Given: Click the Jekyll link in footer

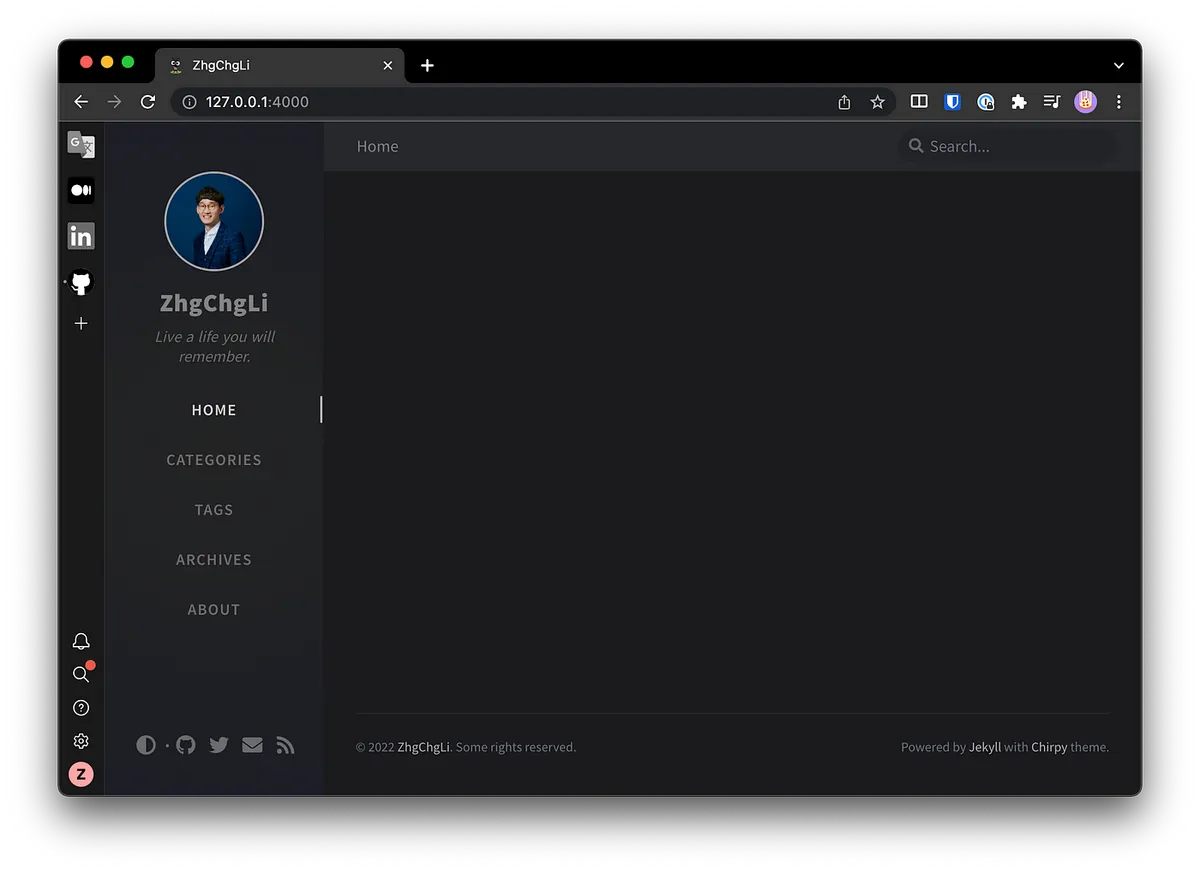Looking at the screenshot, I should [x=984, y=747].
